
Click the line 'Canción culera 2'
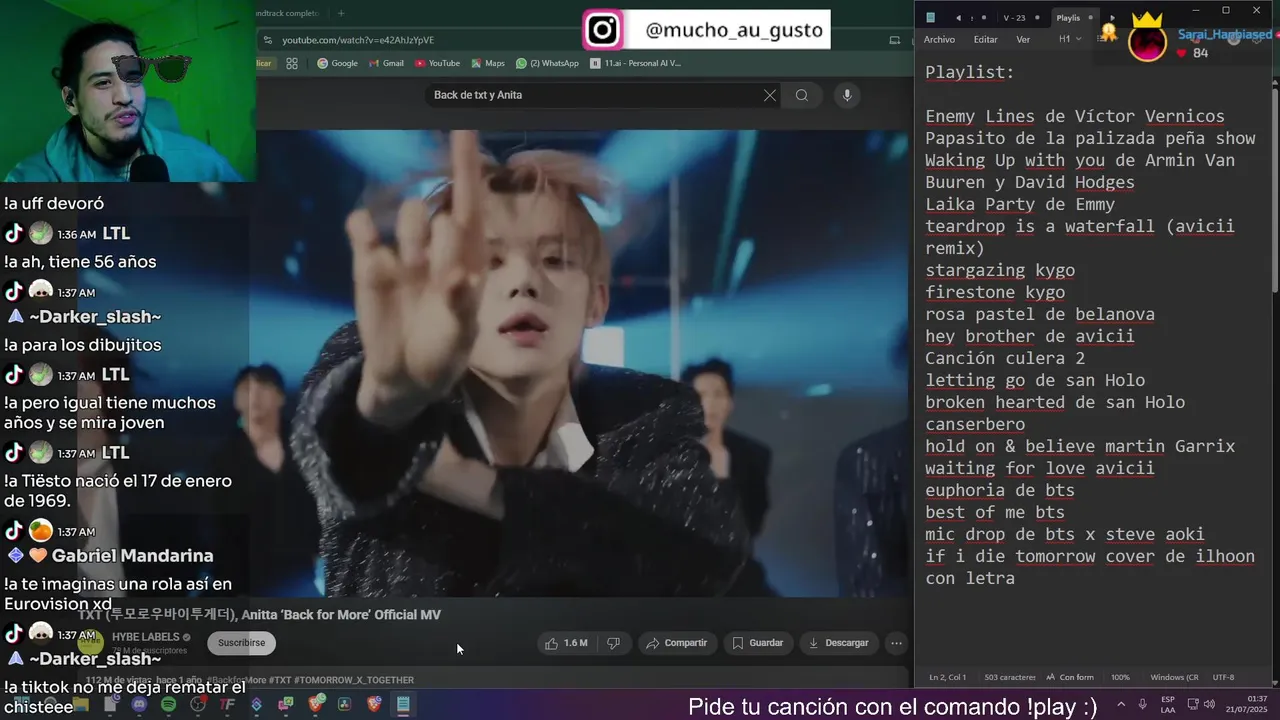tap(1005, 358)
